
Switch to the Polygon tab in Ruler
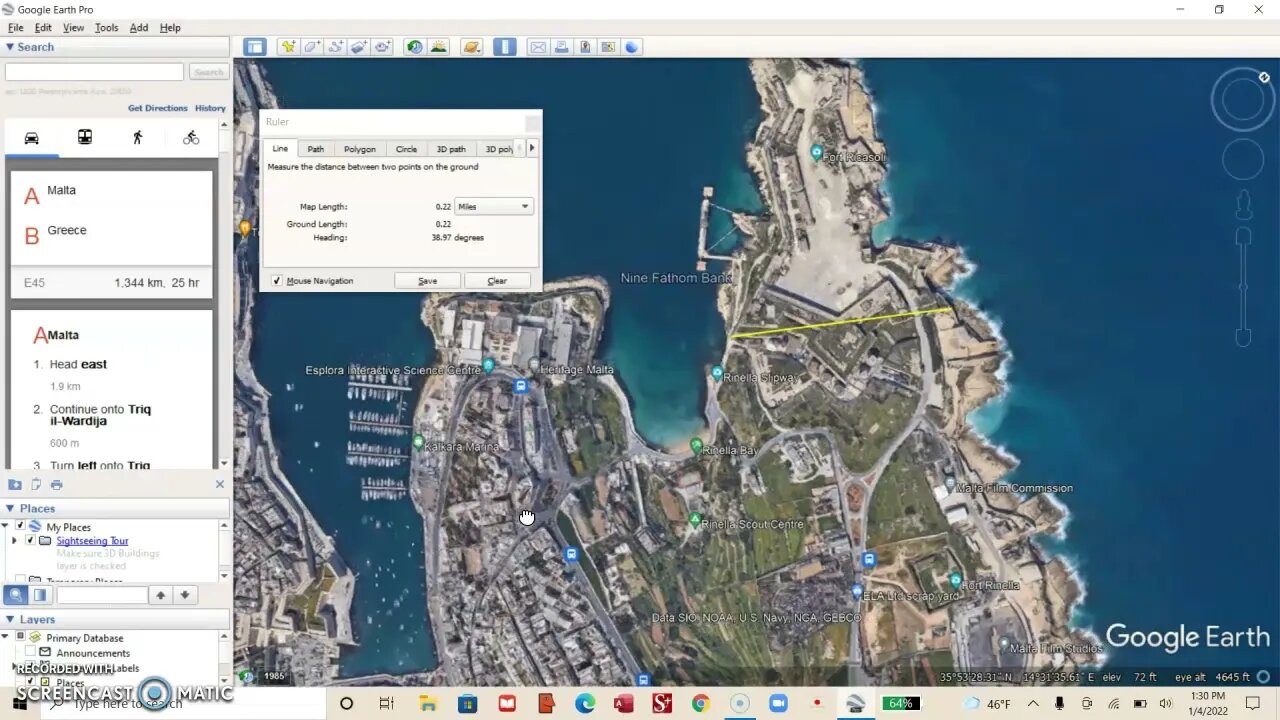pyautogui.click(x=359, y=149)
